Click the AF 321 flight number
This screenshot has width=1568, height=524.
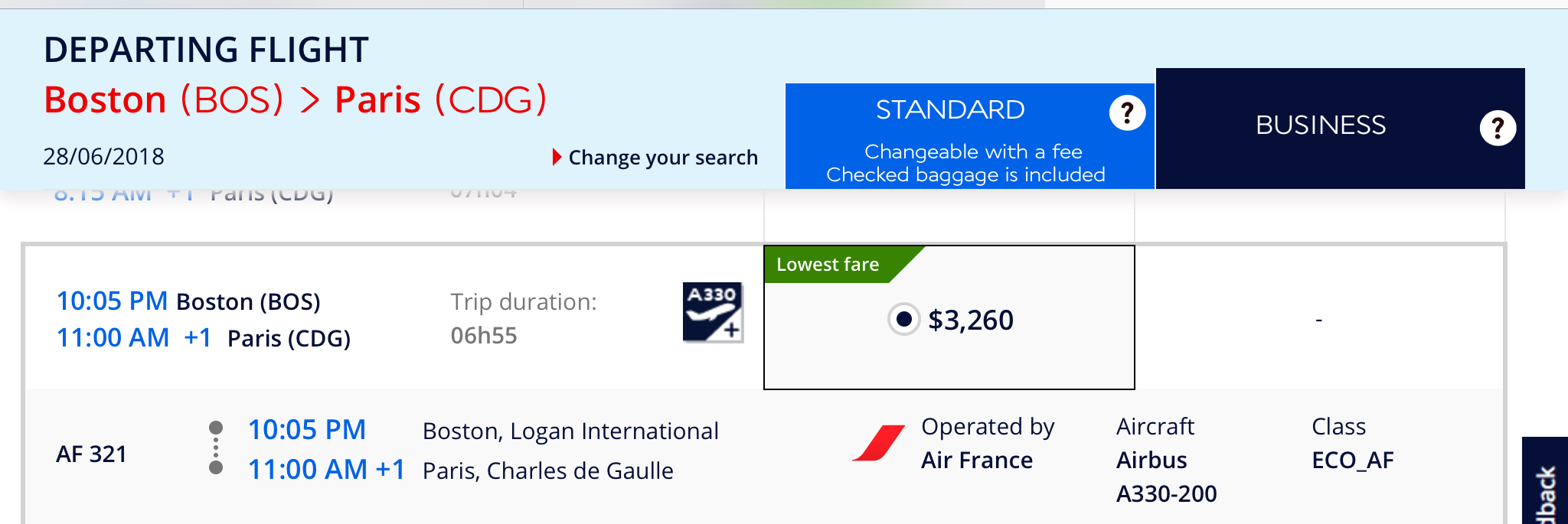91,454
